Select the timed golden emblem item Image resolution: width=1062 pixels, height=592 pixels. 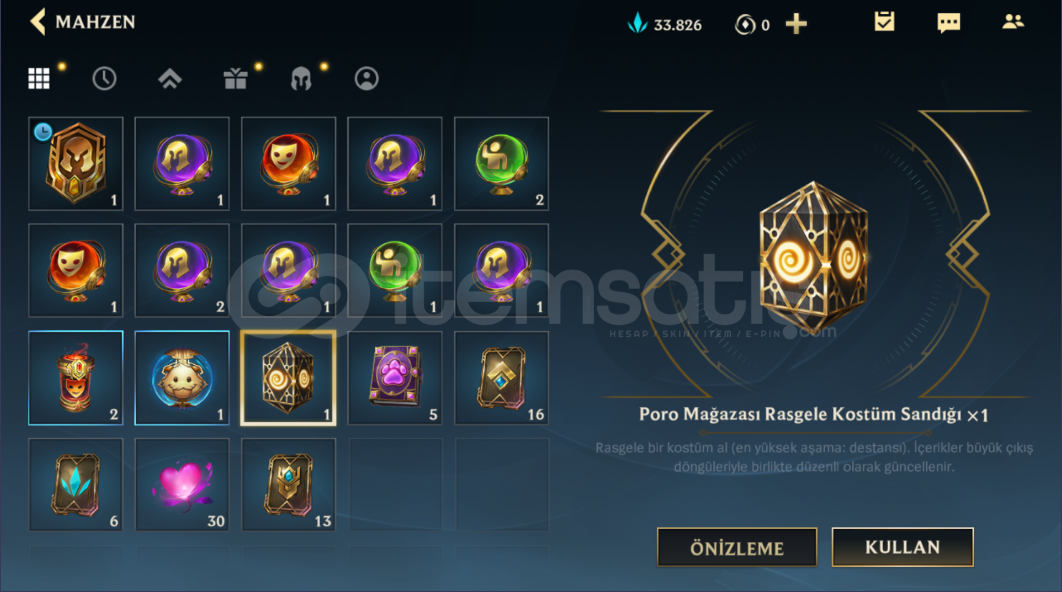(76, 163)
